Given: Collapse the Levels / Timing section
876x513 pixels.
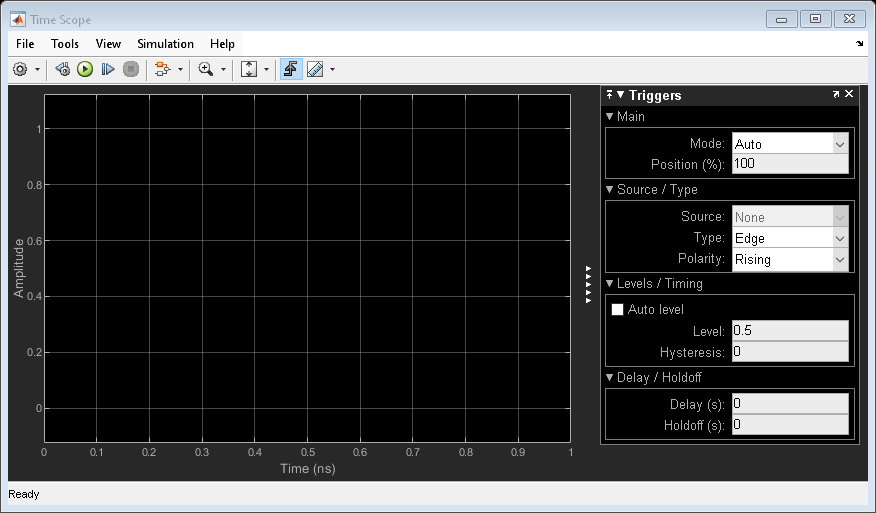Looking at the screenshot, I should click(x=611, y=283).
